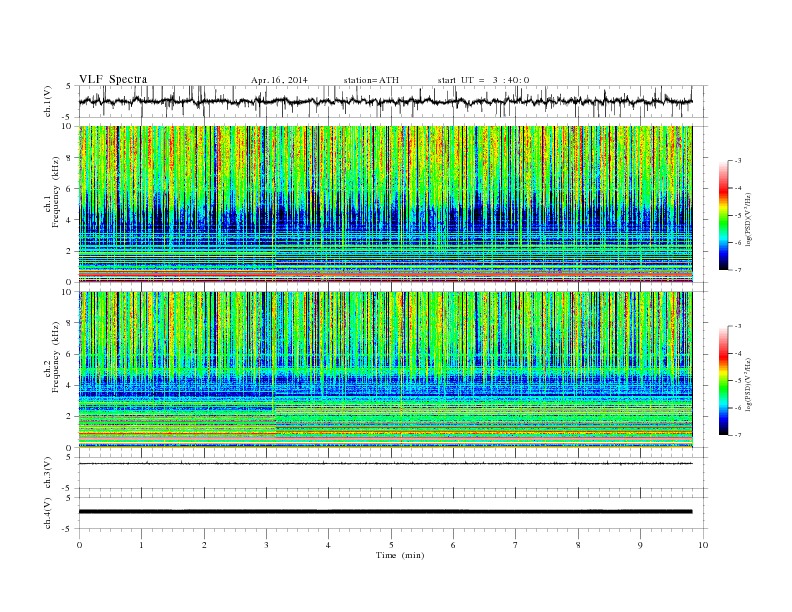
Task: Click the "6" kHz tick of ch.1 spectrogram
Action: 69,189
